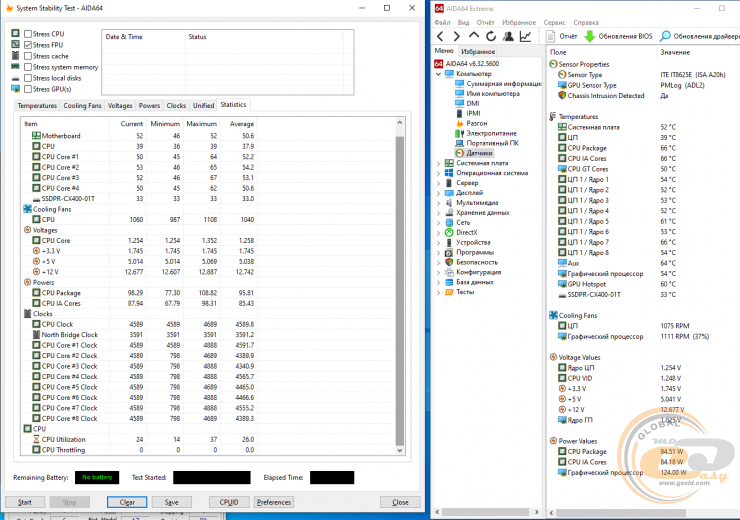Viewport: 740px width, 520px height.
Task: Expand the Сеть tree node
Action: click(438, 223)
